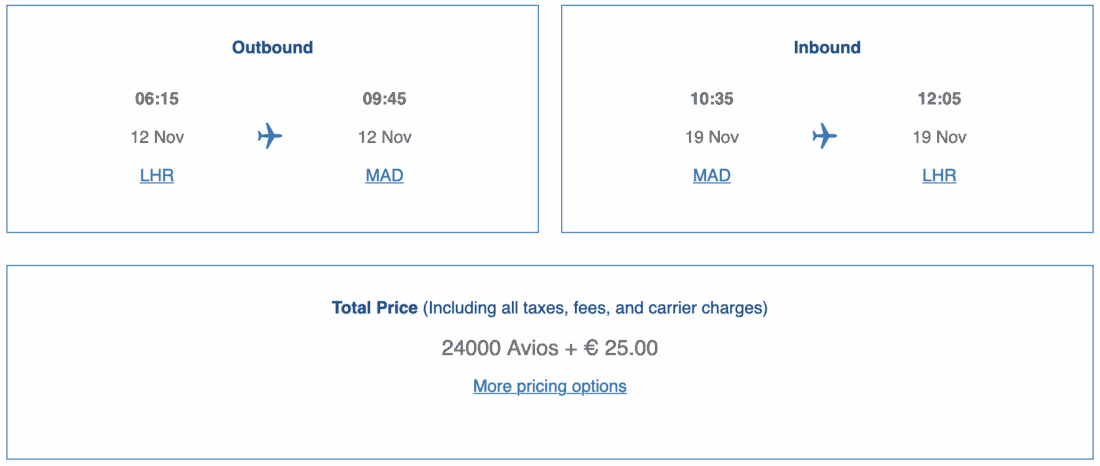Select the 10:35 inbound departure time
The image size is (1100, 466).
(x=712, y=99)
